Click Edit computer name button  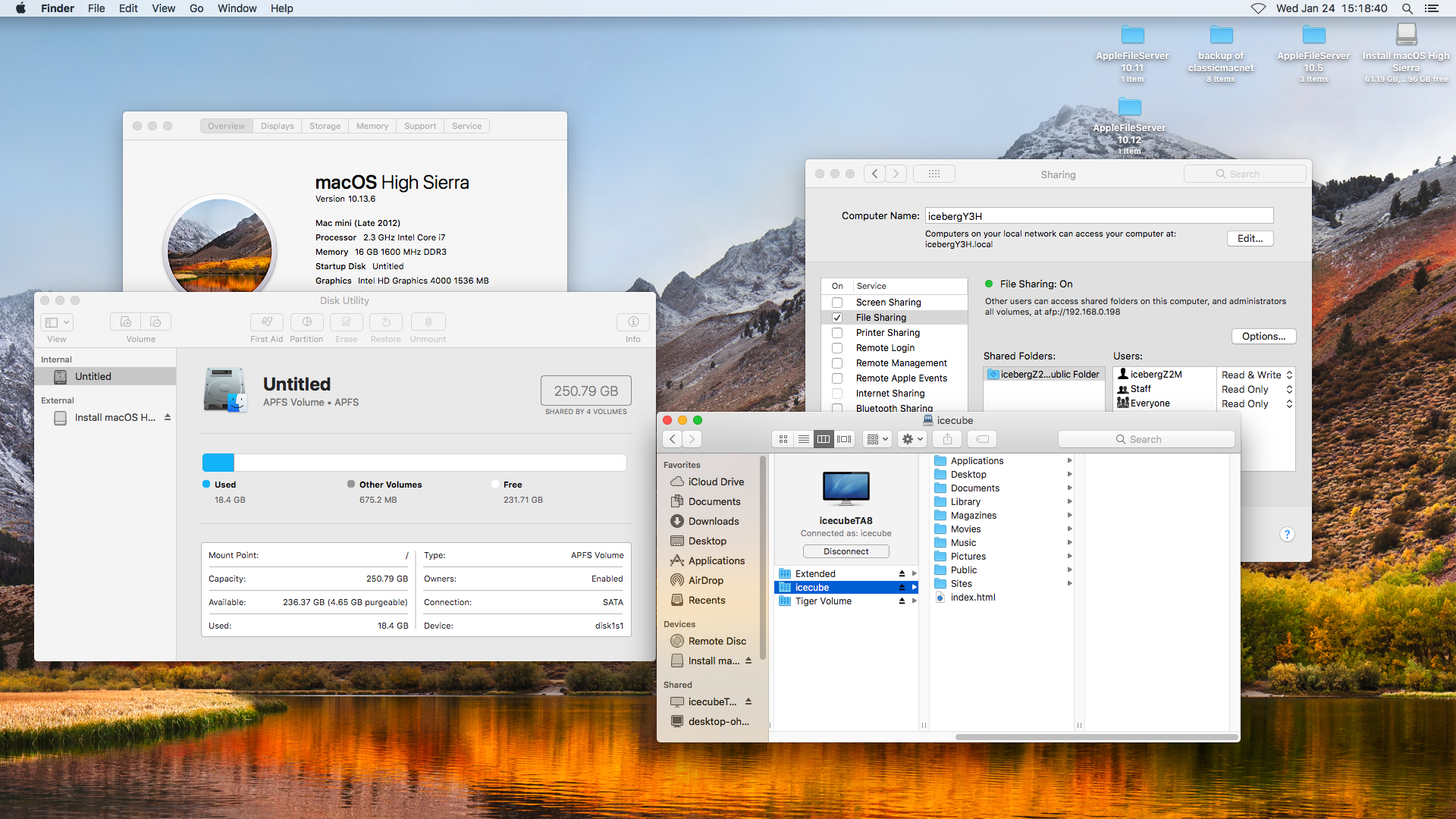coord(1250,238)
